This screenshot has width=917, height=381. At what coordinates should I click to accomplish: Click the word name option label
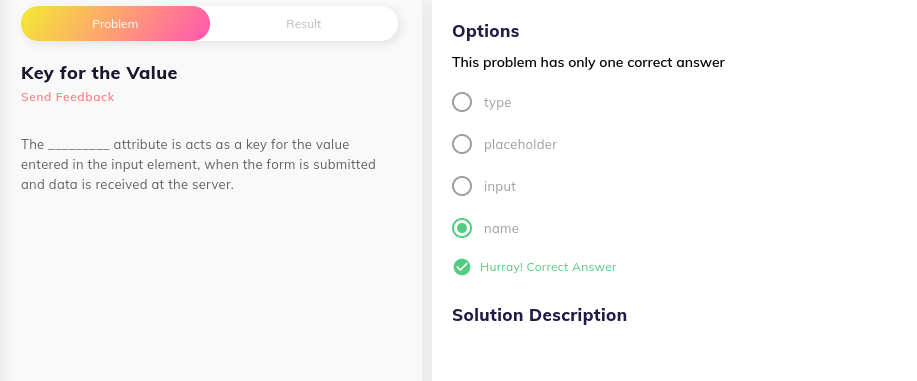pos(501,229)
